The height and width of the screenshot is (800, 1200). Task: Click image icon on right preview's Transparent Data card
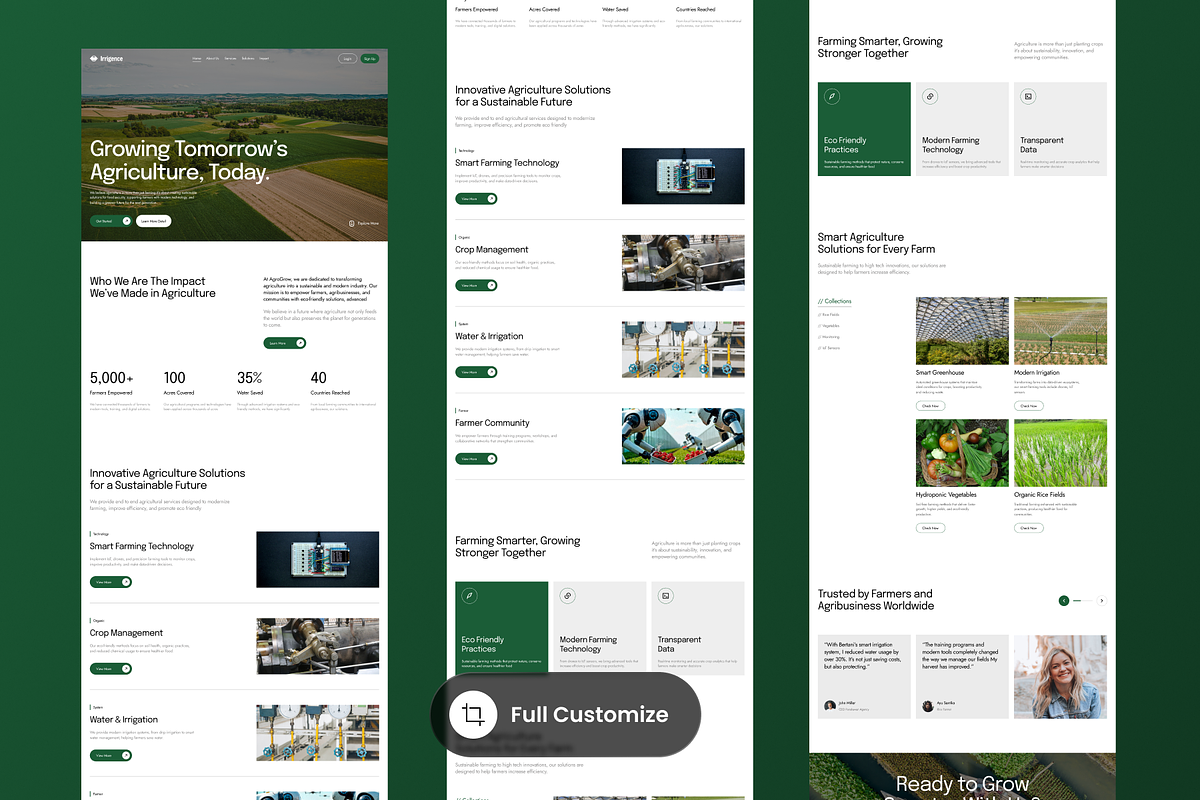coord(1028,97)
